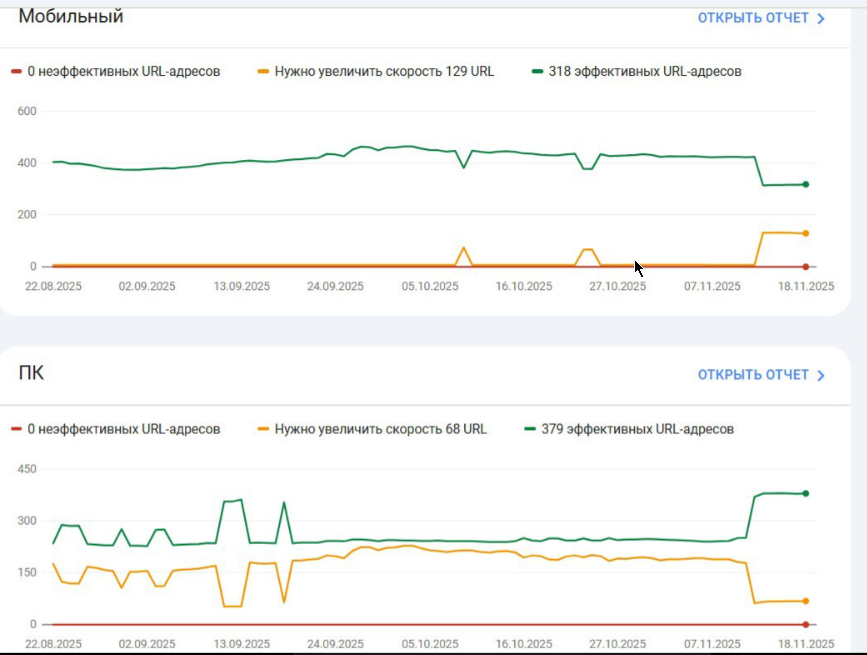This screenshot has height=655, width=867.
Task: Click orange end-point dot on ПК chart
Action: coord(806,601)
